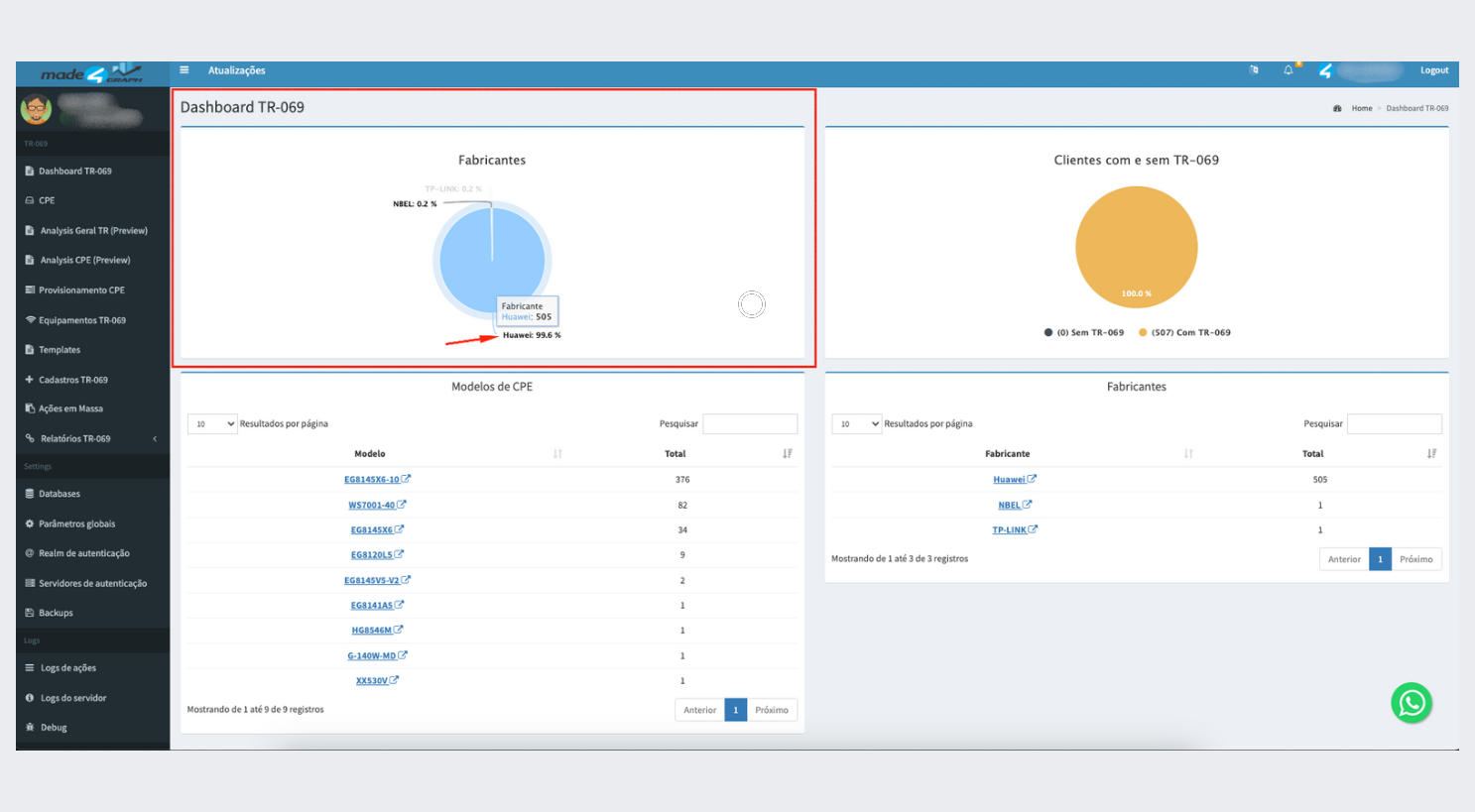
Task: Click the Logout button
Action: (x=1433, y=70)
